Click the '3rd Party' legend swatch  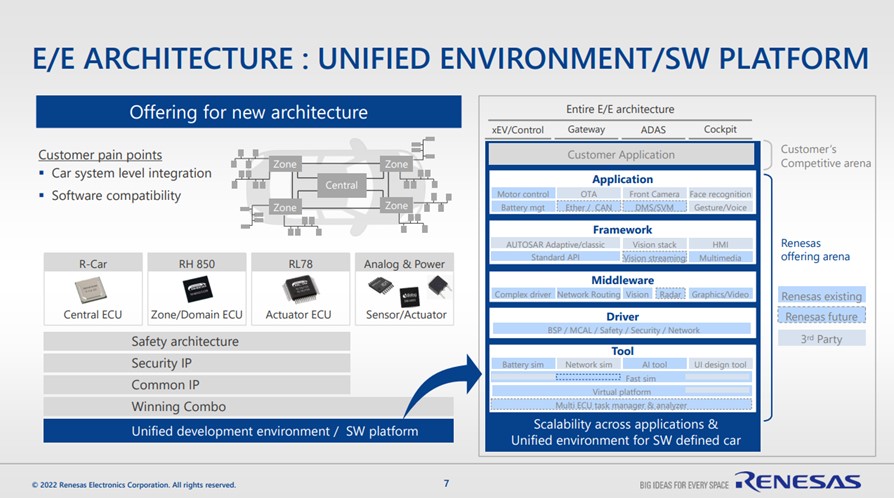tap(822, 338)
